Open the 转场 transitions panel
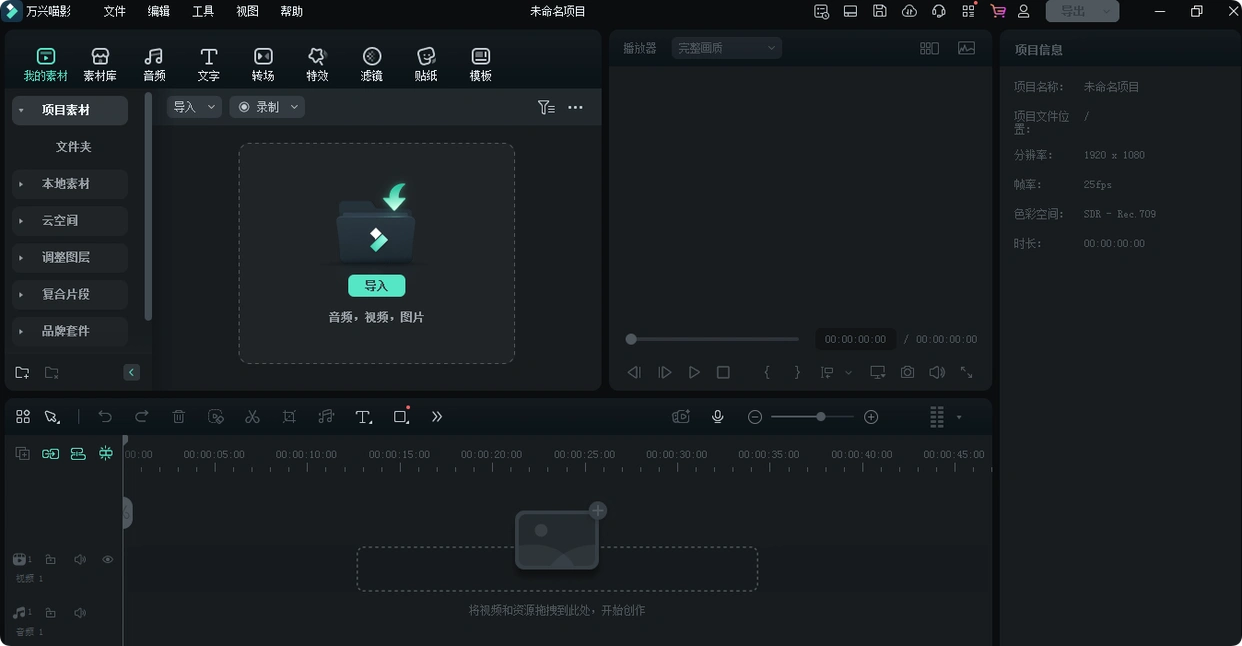The image size is (1242, 646). pyautogui.click(x=263, y=64)
